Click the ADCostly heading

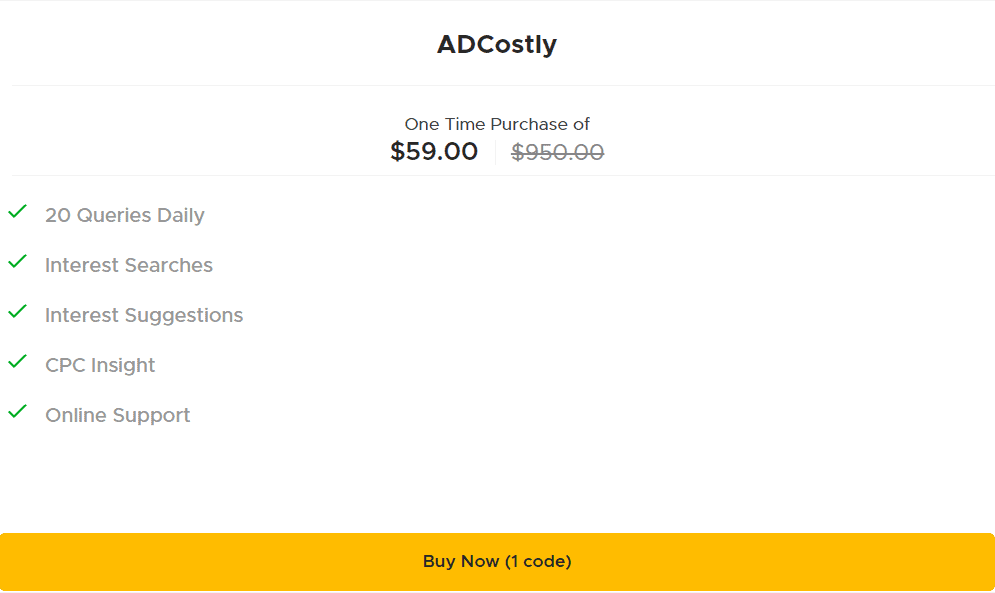click(497, 44)
